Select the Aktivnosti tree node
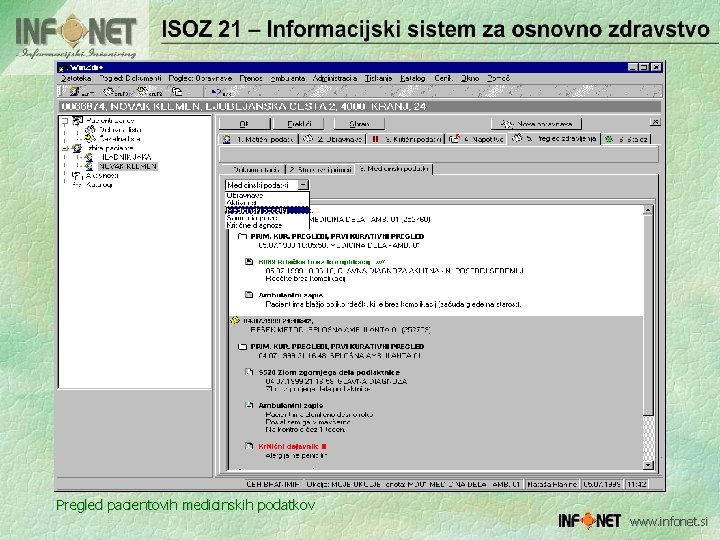Image resolution: width=720 pixels, height=540 pixels. [x=102, y=175]
